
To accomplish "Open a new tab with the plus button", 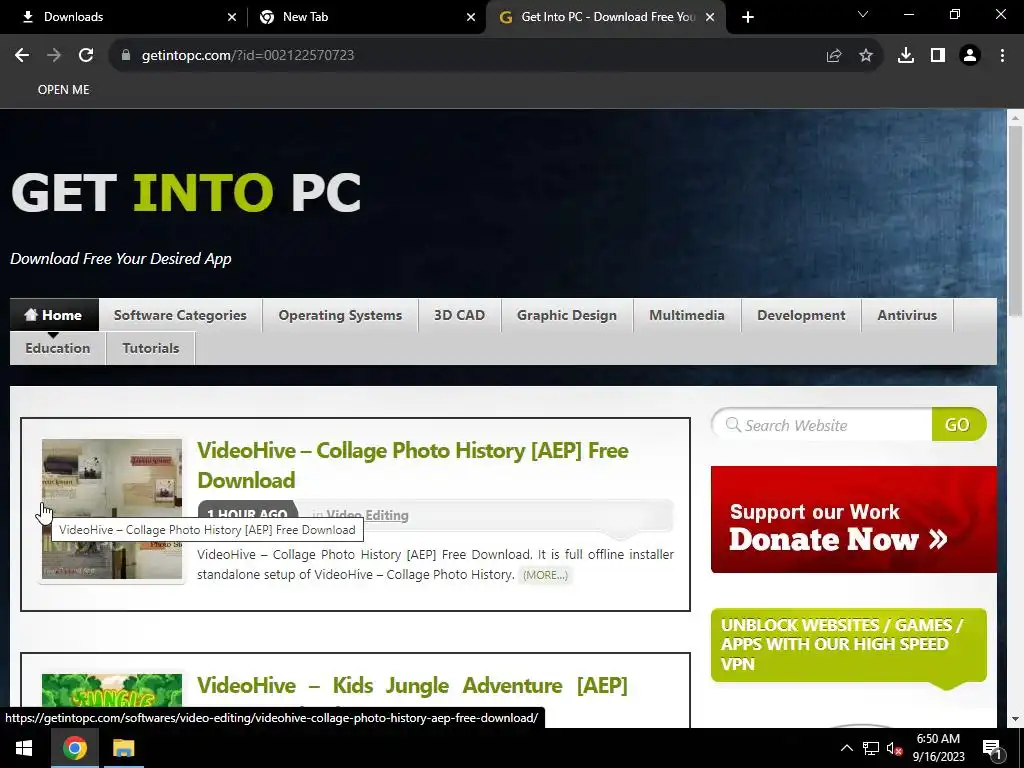I will pos(748,17).
